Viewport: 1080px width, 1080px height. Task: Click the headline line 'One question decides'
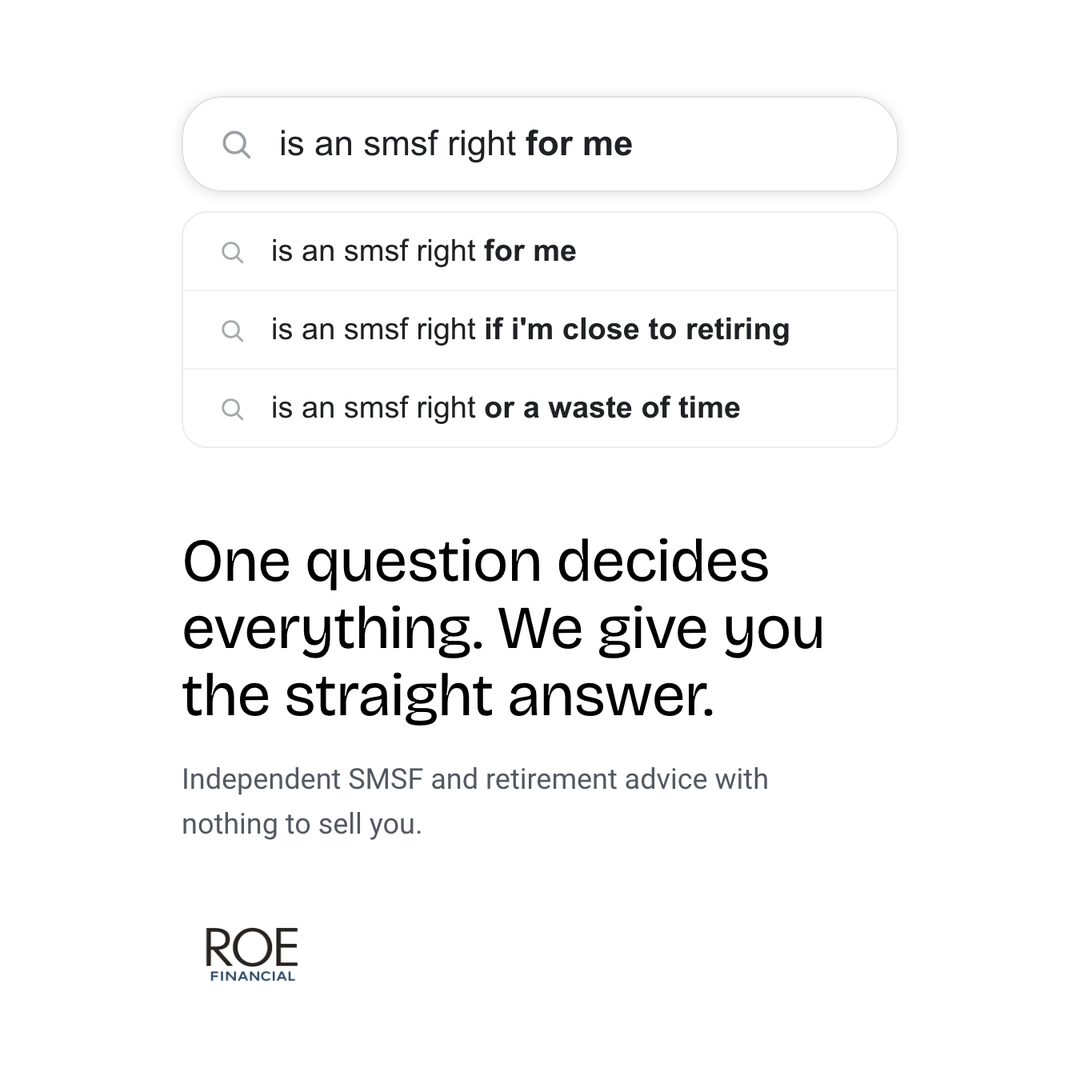(x=475, y=563)
